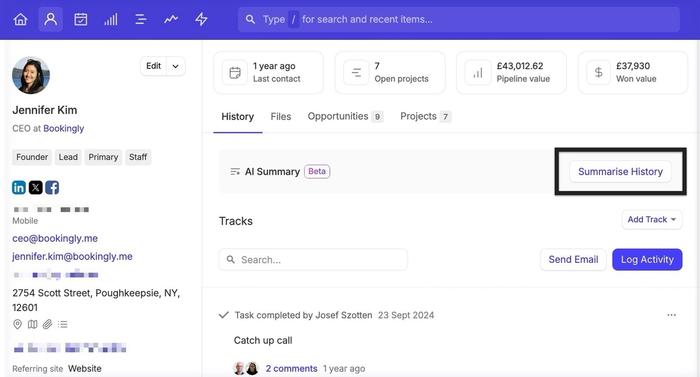Click the list icon under address
700x377 pixels.
(62, 324)
